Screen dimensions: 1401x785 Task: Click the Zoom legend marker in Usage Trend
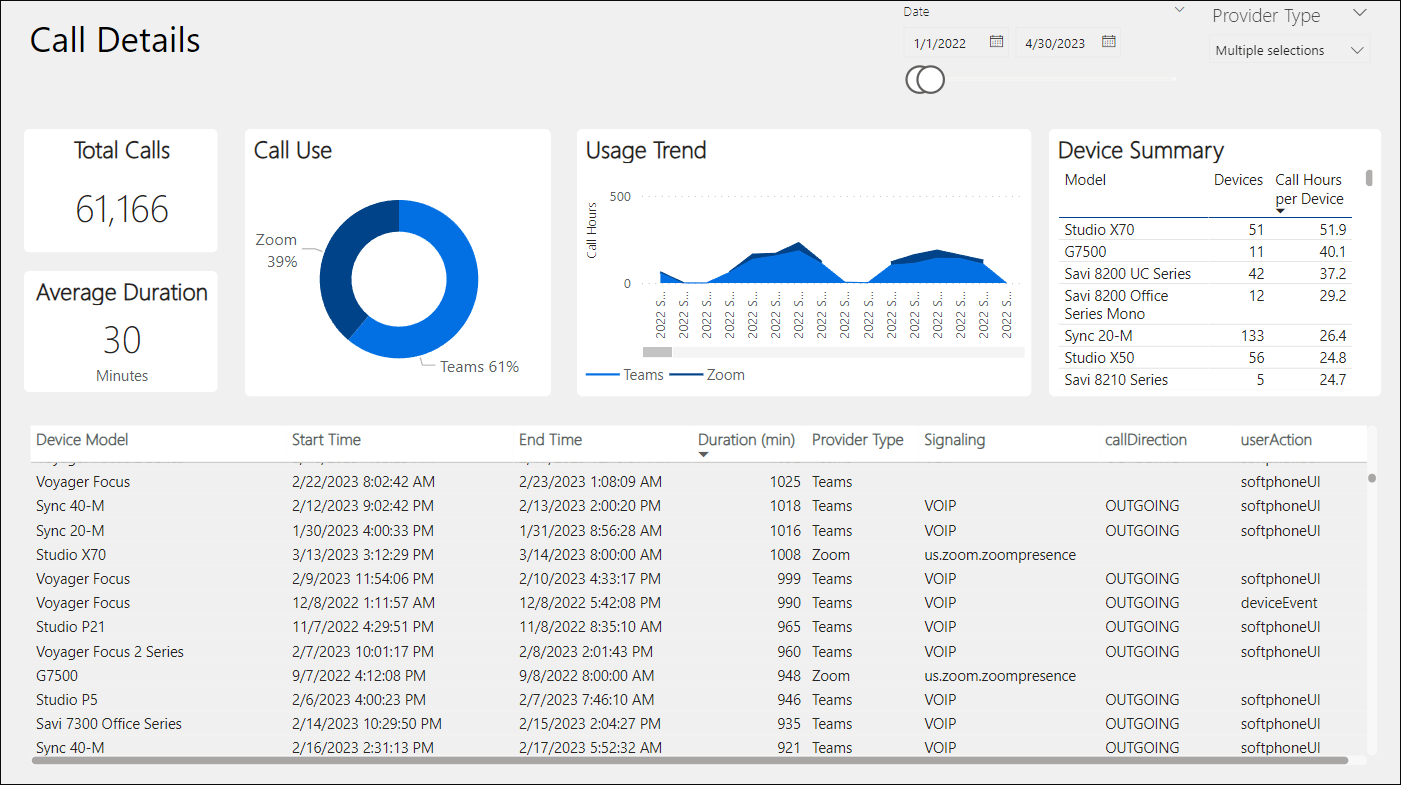click(x=686, y=375)
